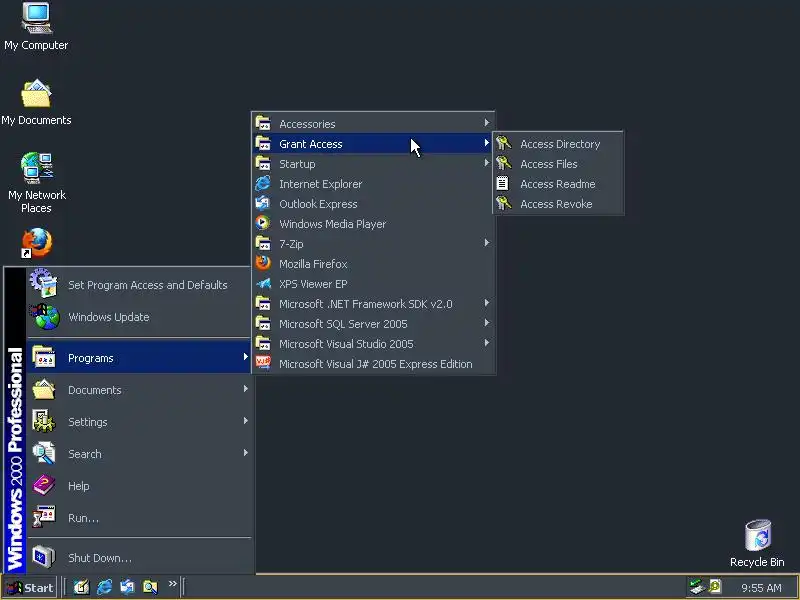
Task: Choose Access Files from the Grant Access submenu
Action: click(558, 163)
